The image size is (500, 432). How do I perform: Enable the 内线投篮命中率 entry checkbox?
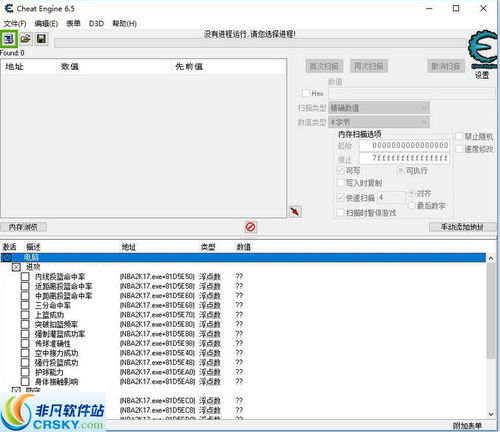click(x=25, y=277)
